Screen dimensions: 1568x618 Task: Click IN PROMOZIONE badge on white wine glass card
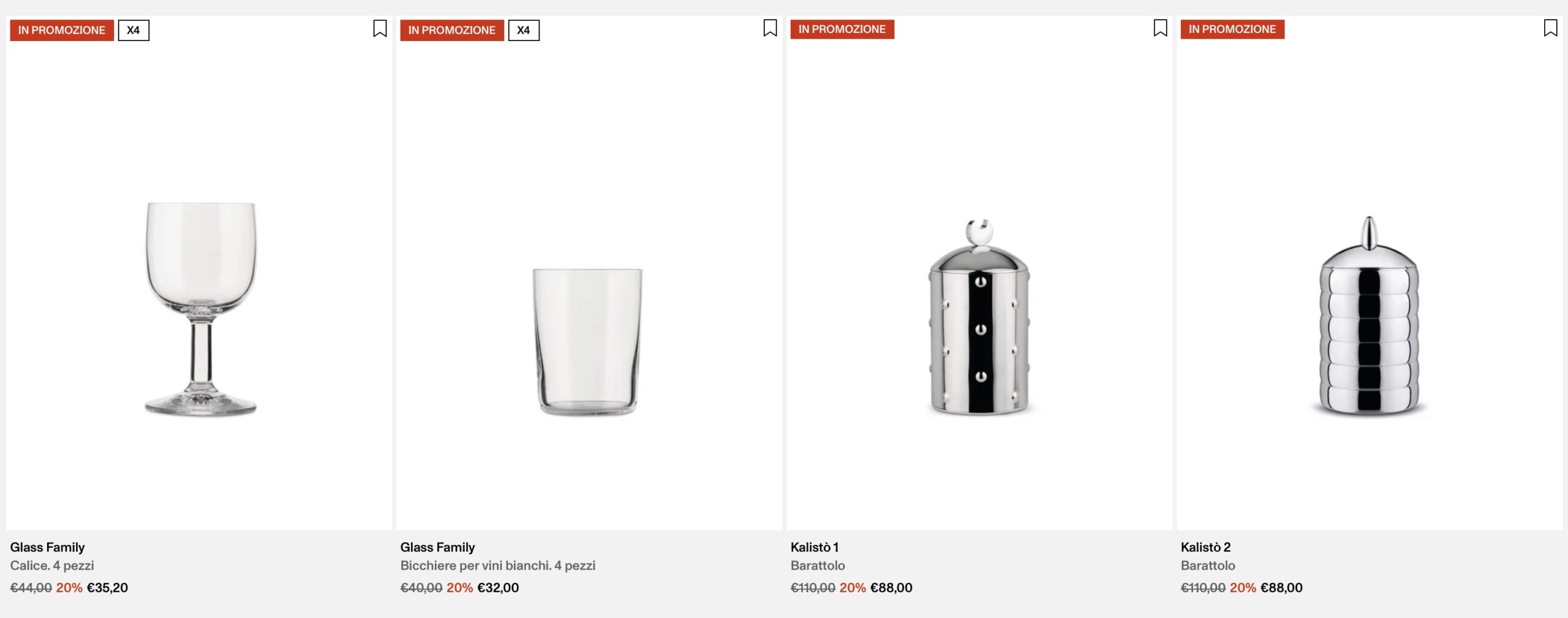pos(452,30)
